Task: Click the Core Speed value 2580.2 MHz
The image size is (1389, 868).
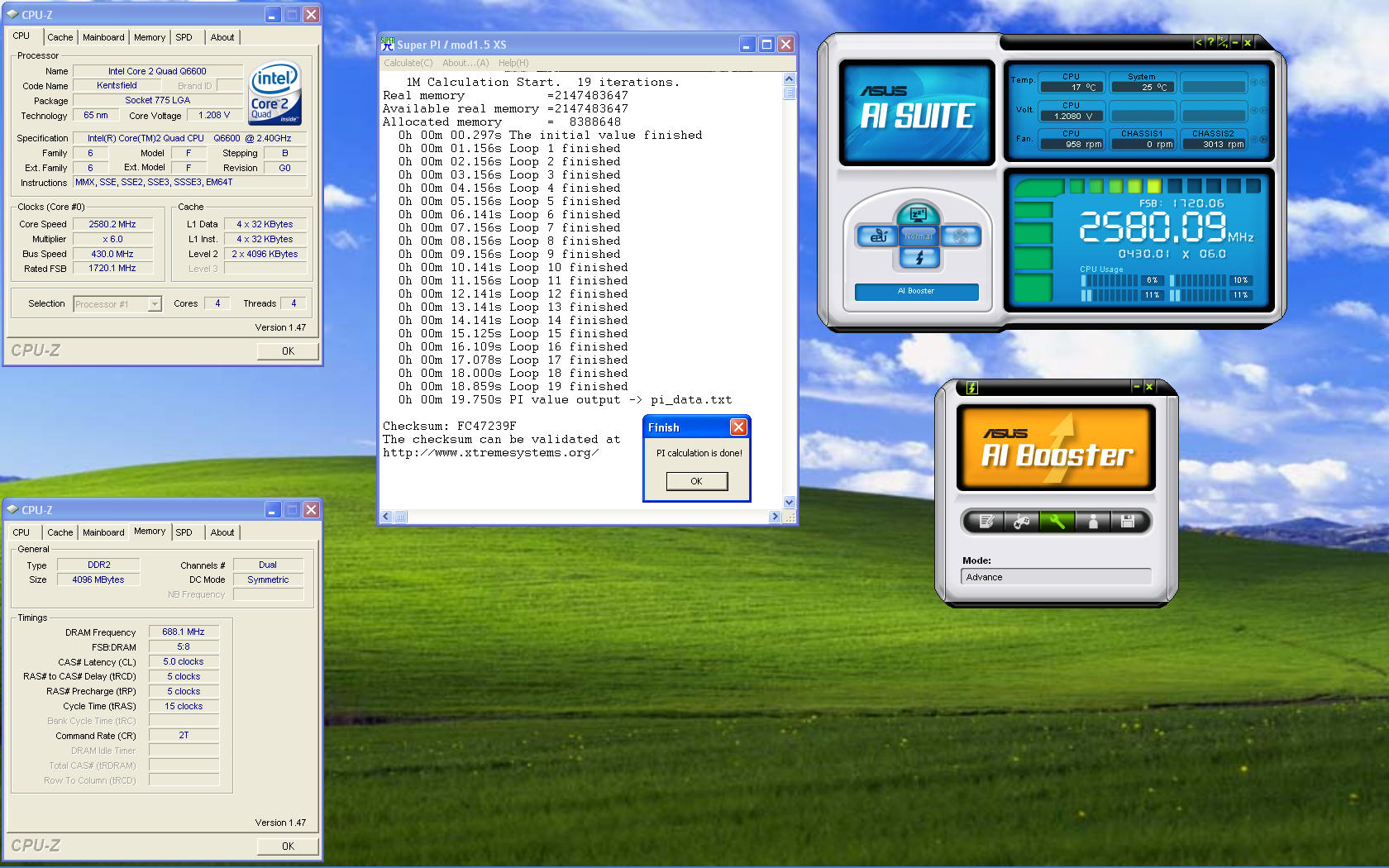Action: [x=112, y=224]
